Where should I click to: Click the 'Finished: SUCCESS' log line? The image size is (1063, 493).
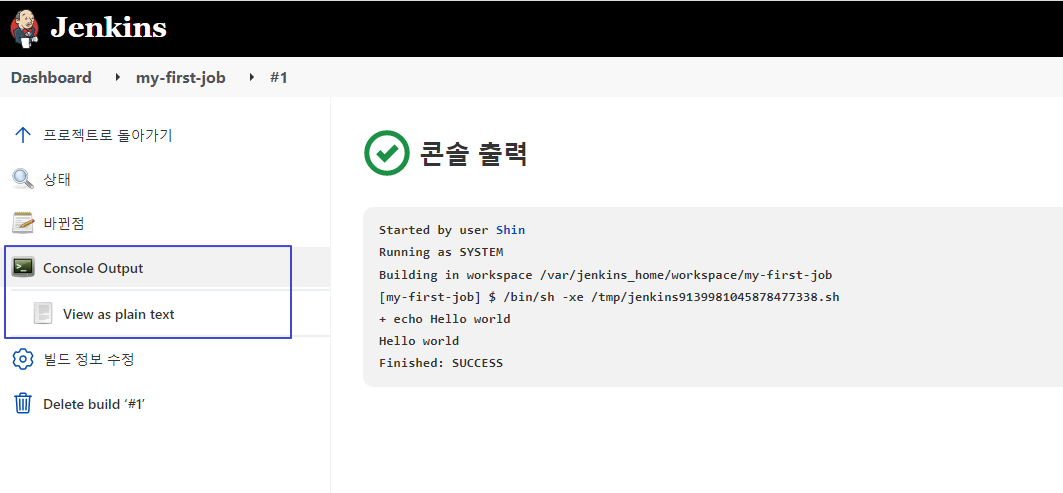click(x=441, y=363)
